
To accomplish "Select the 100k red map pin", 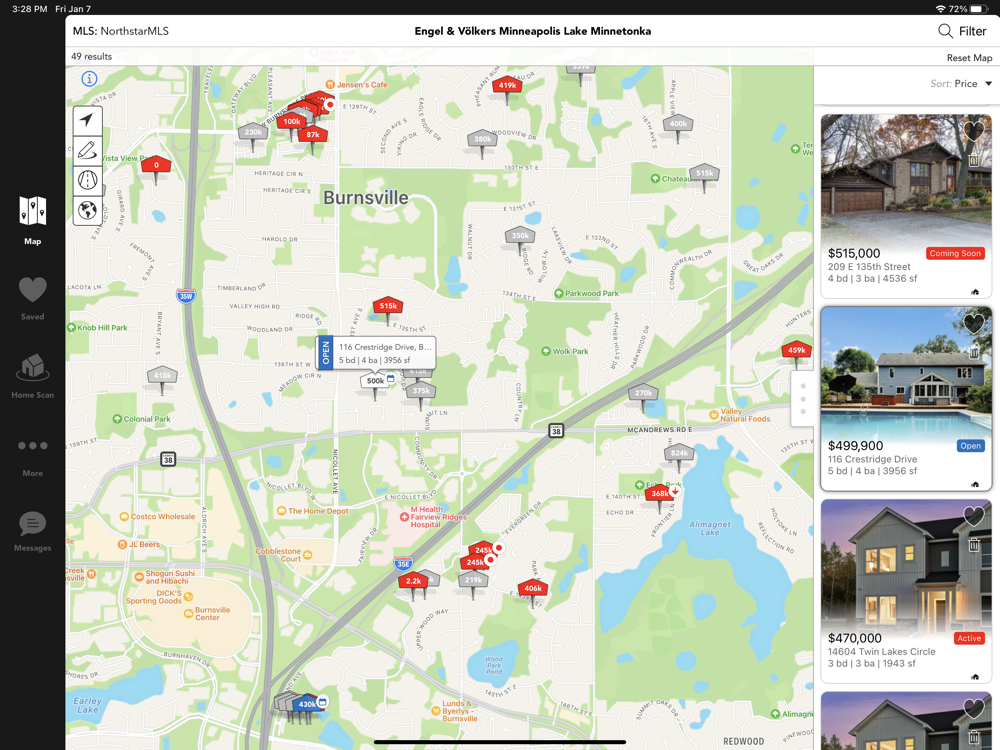I will coord(292,121).
